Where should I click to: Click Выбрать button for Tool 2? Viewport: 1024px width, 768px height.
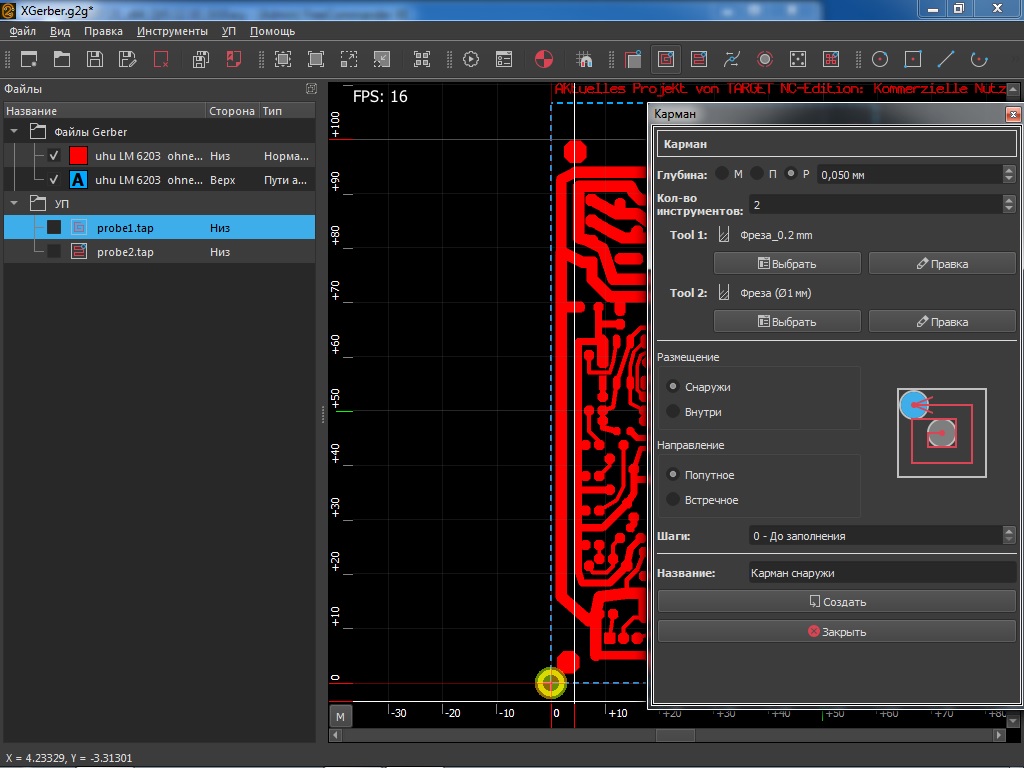[x=787, y=321]
